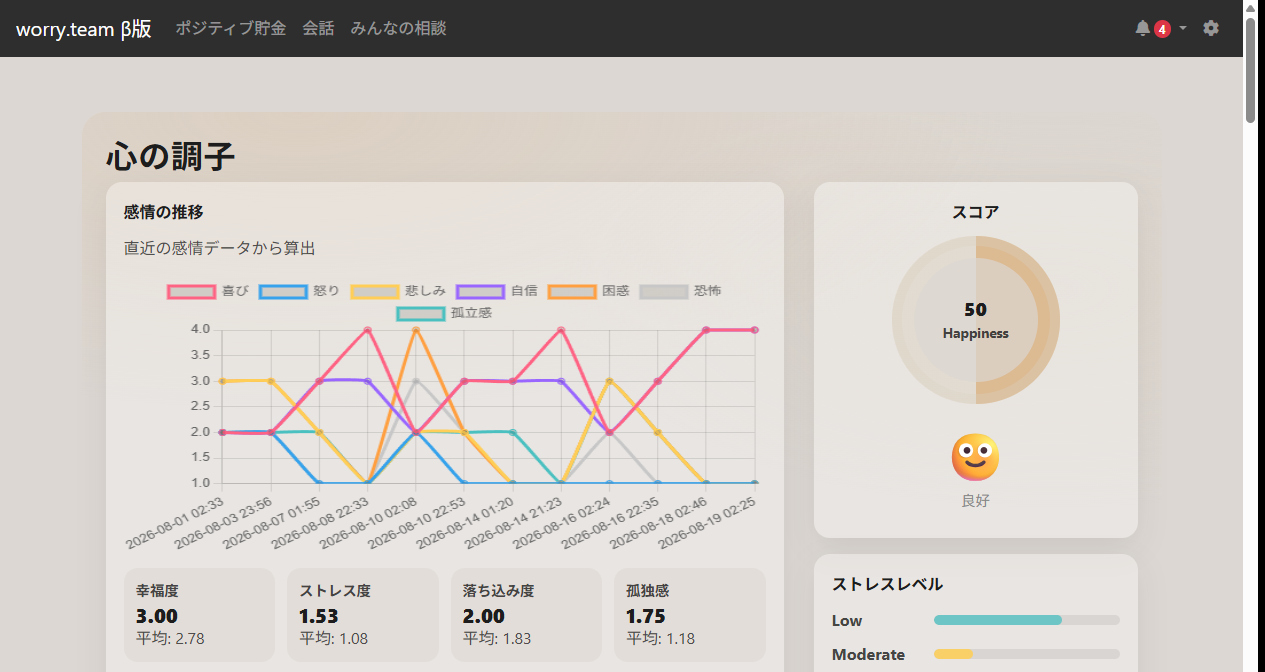Image resolution: width=1265 pixels, height=672 pixels.
Task: Go to worry.team β版 home logo
Action: (x=84, y=28)
